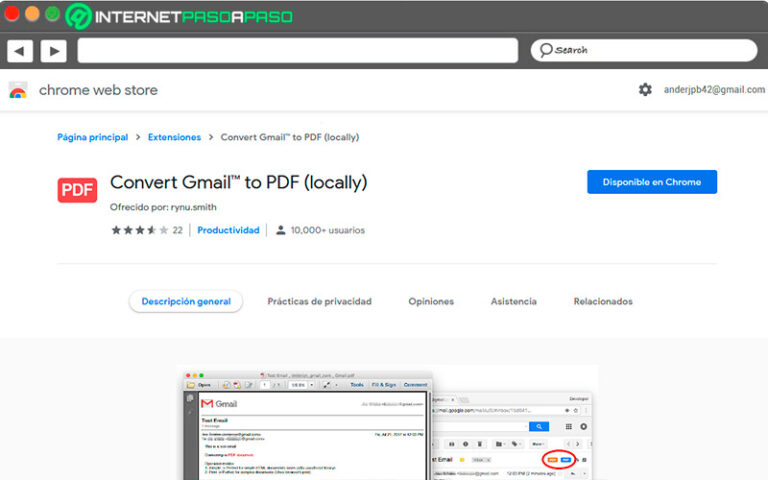Click the 'Convert Gmail to PDF (locally)' breadcrumb text
The height and width of the screenshot is (480, 768).
pos(290,137)
